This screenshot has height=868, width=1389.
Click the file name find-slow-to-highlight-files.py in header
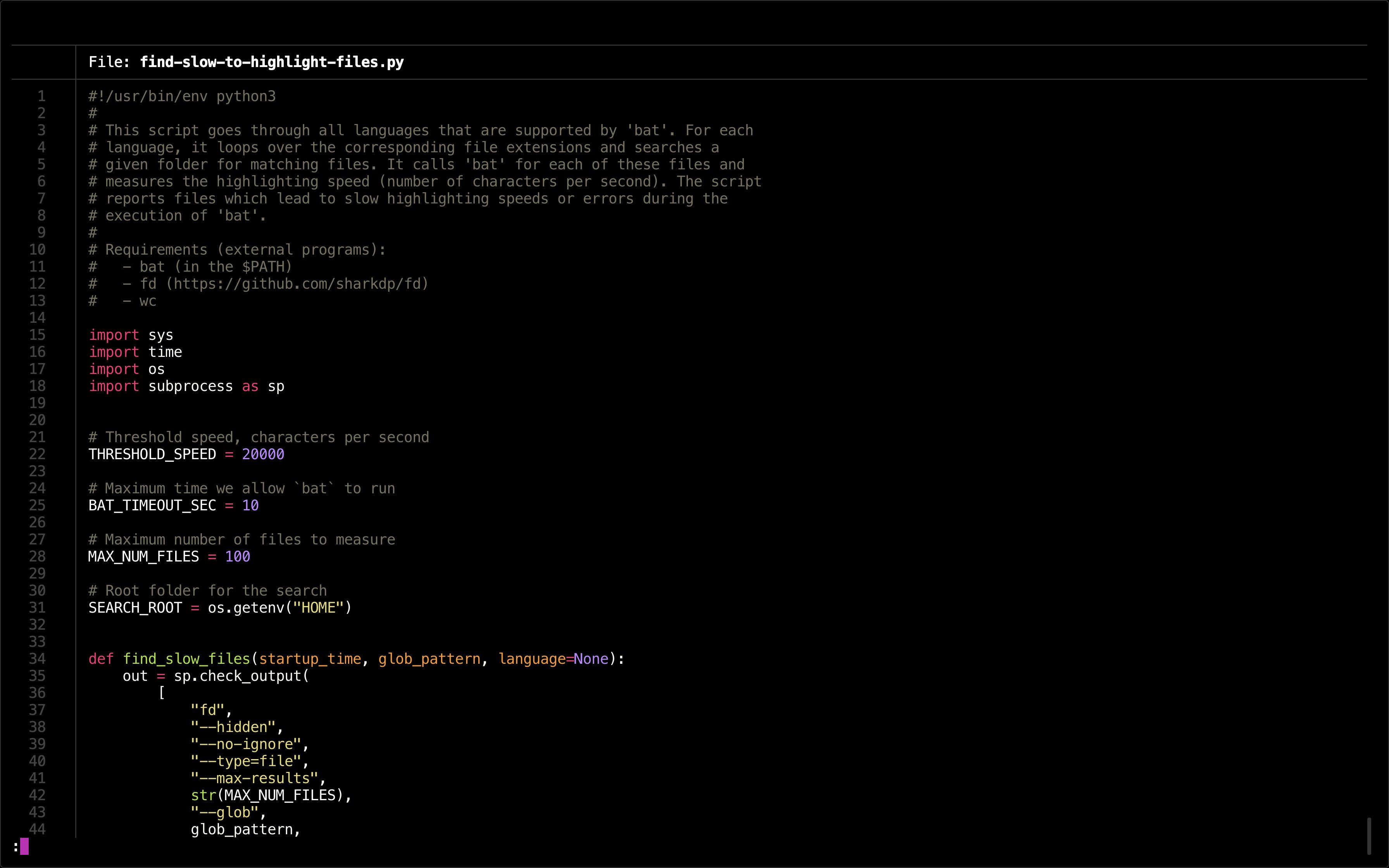tap(272, 62)
